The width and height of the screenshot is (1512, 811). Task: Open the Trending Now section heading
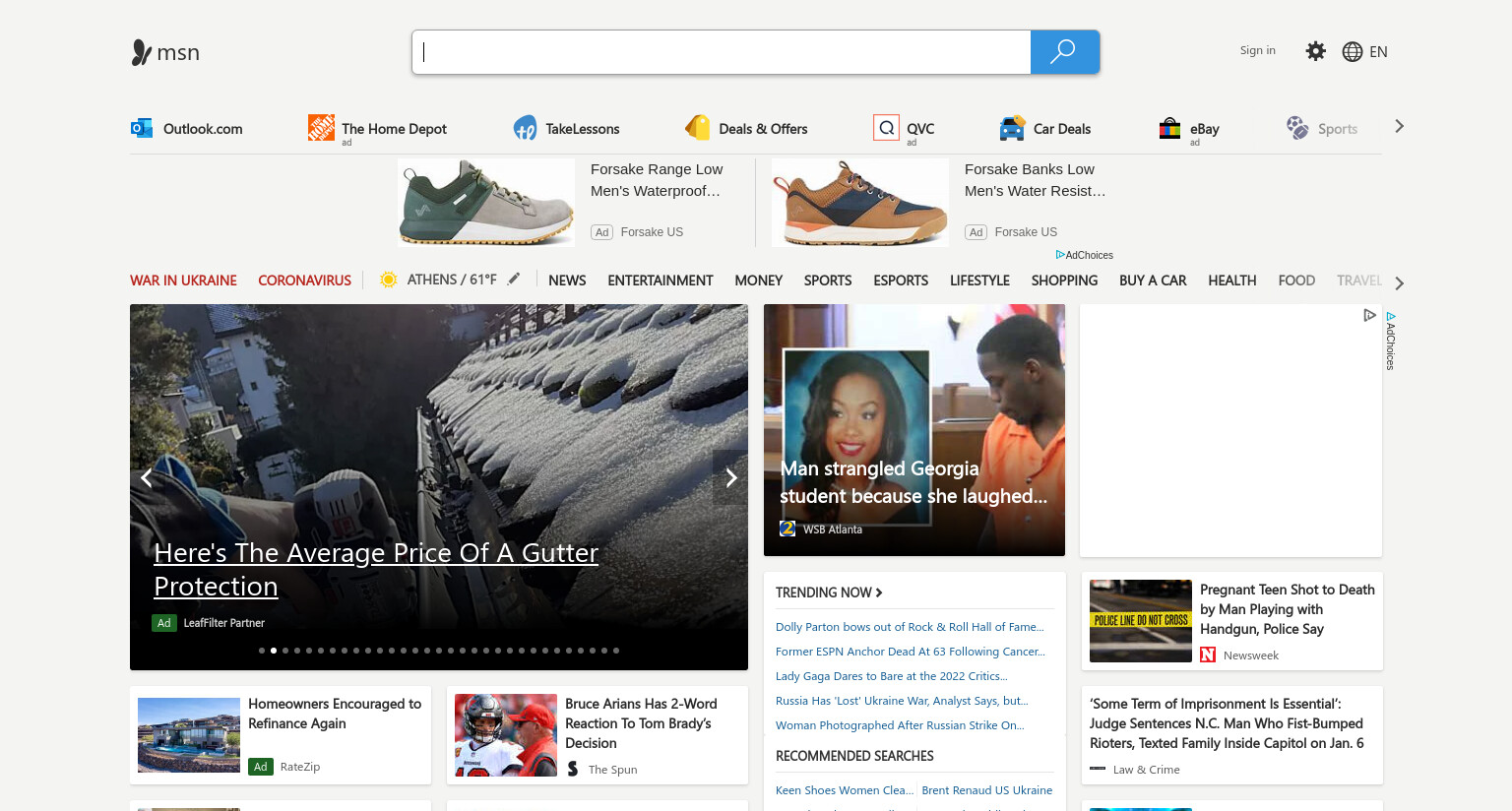click(x=829, y=593)
